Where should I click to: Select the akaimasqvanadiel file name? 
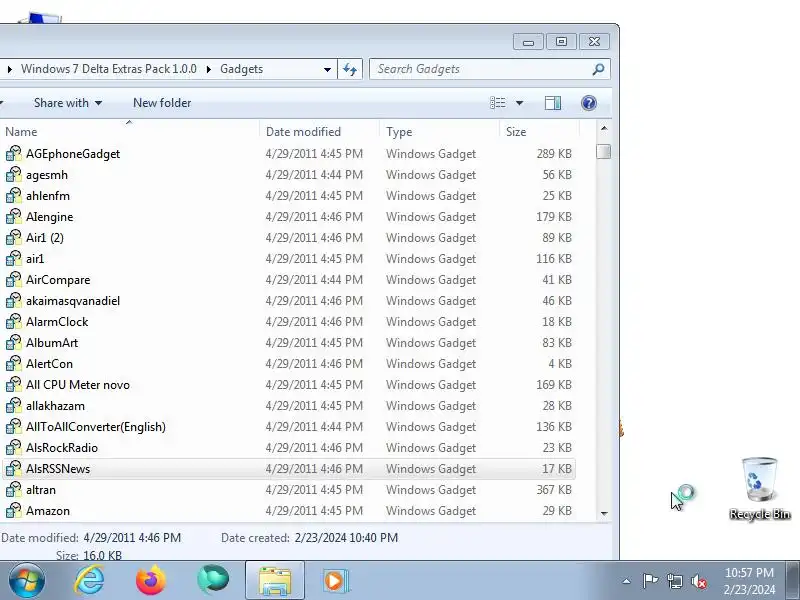pos(73,301)
